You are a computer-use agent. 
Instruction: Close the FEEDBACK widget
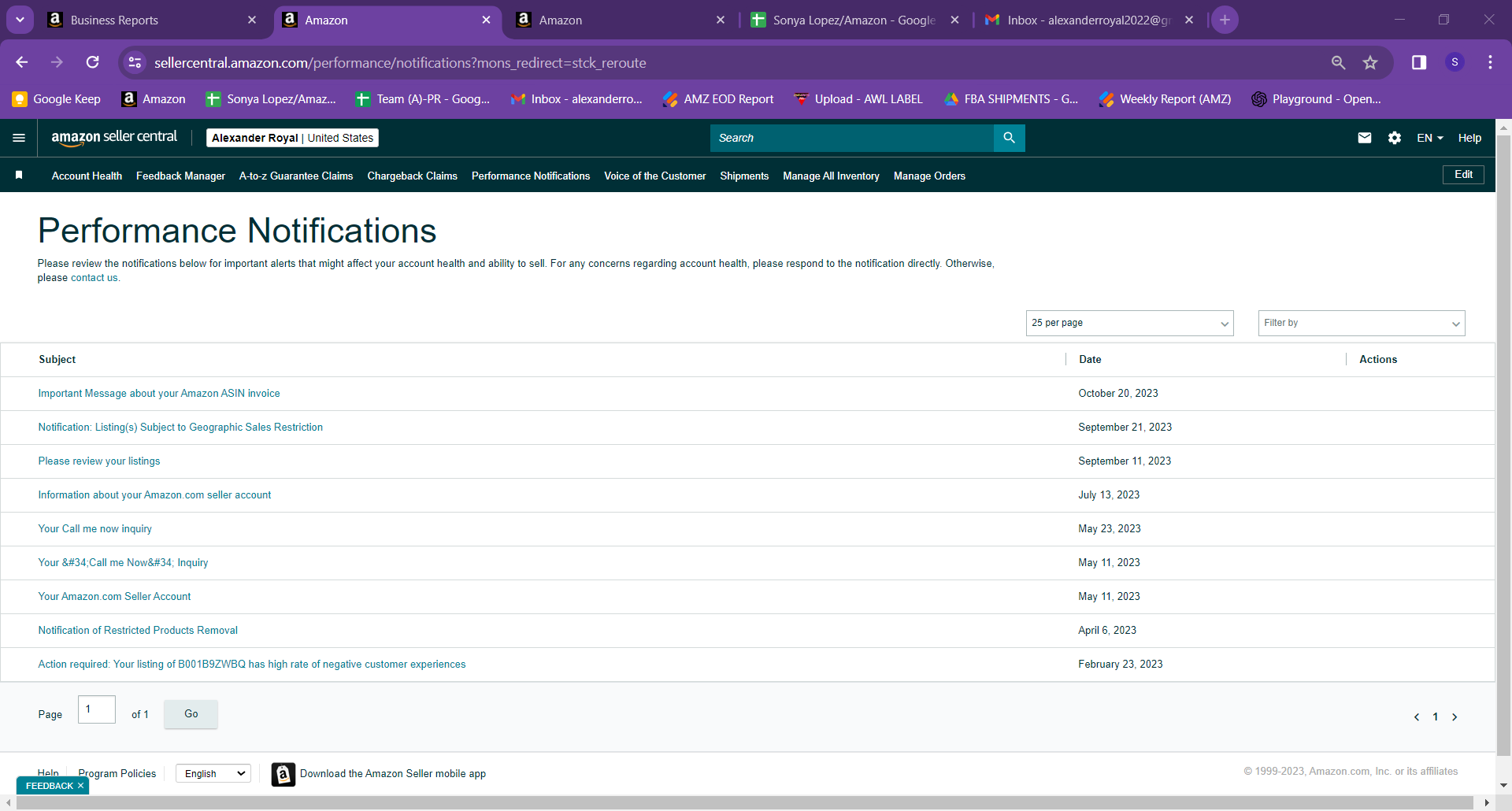[80, 786]
